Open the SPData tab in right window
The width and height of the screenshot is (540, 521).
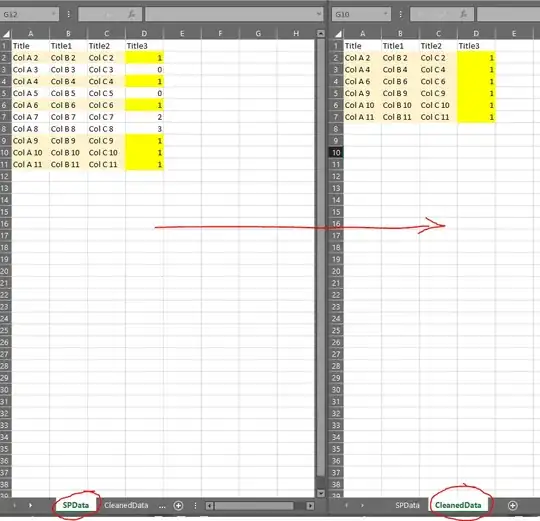coord(407,505)
